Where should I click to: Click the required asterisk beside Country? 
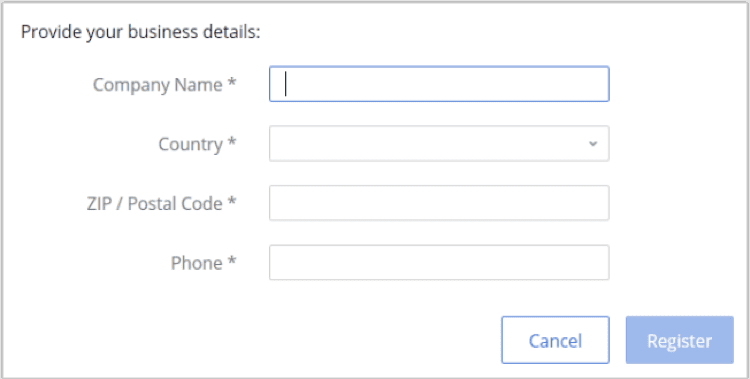232,142
